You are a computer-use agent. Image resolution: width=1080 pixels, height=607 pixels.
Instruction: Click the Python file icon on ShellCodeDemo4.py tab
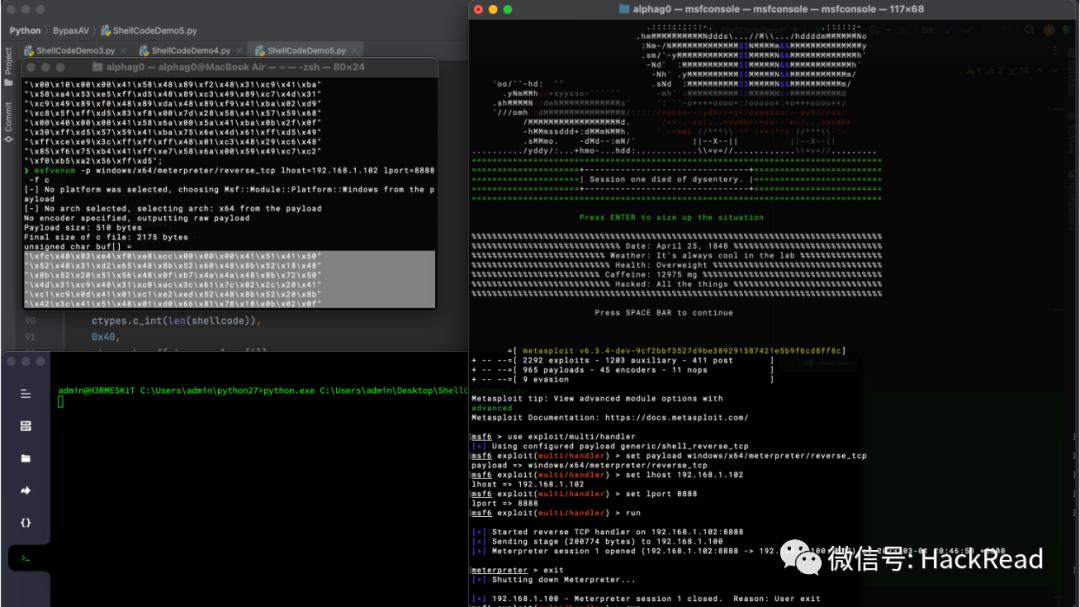[144, 50]
